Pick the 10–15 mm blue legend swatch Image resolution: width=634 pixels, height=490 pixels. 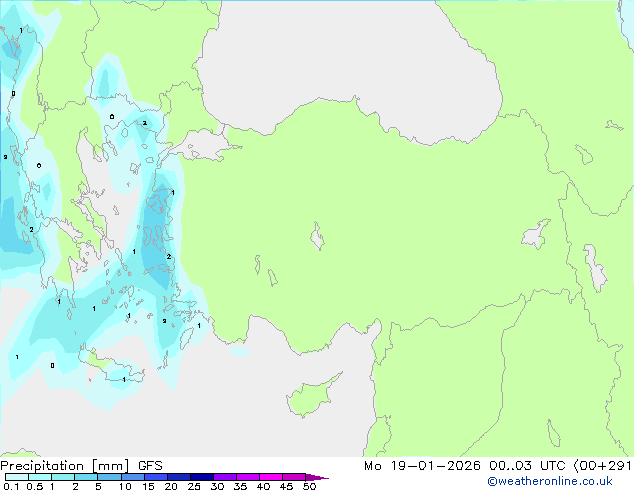coord(133,477)
